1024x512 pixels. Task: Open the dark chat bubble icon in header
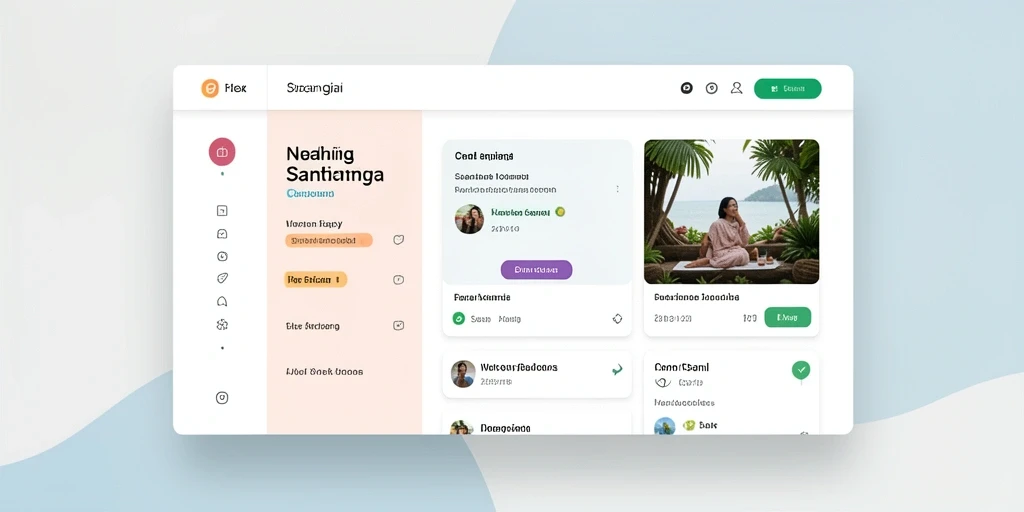686,88
